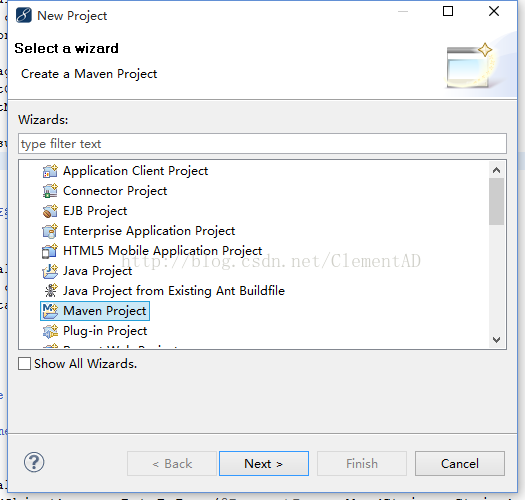
Task: Open help with the question mark icon
Action: pyautogui.click(x=34, y=462)
